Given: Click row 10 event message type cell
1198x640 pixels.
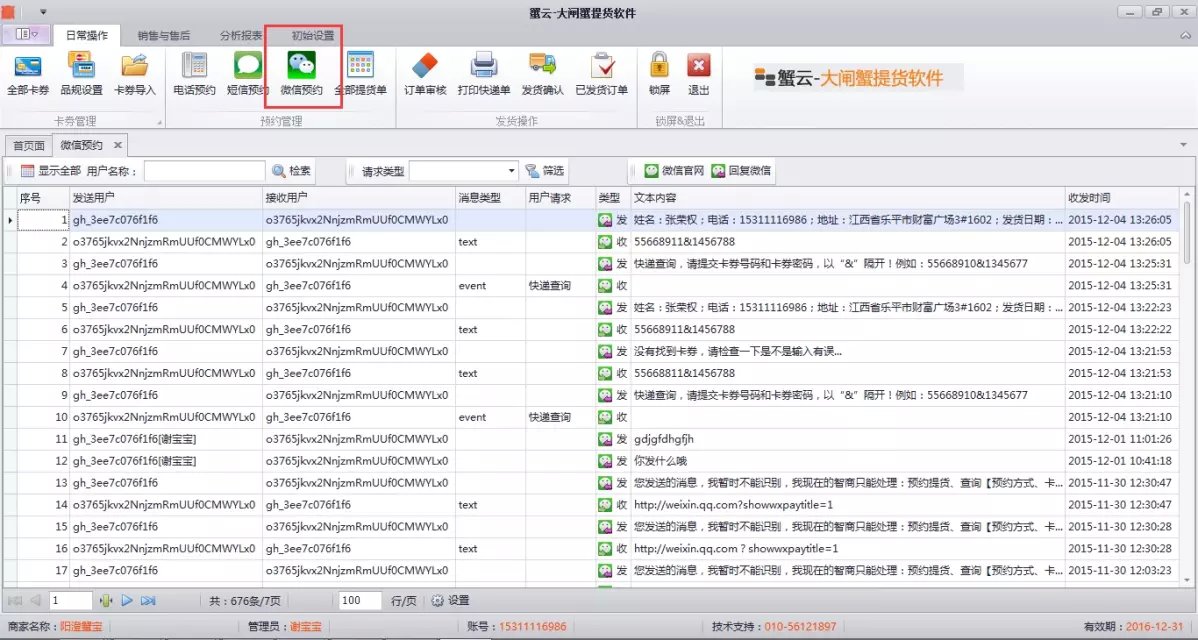Looking at the screenshot, I should coord(490,417).
